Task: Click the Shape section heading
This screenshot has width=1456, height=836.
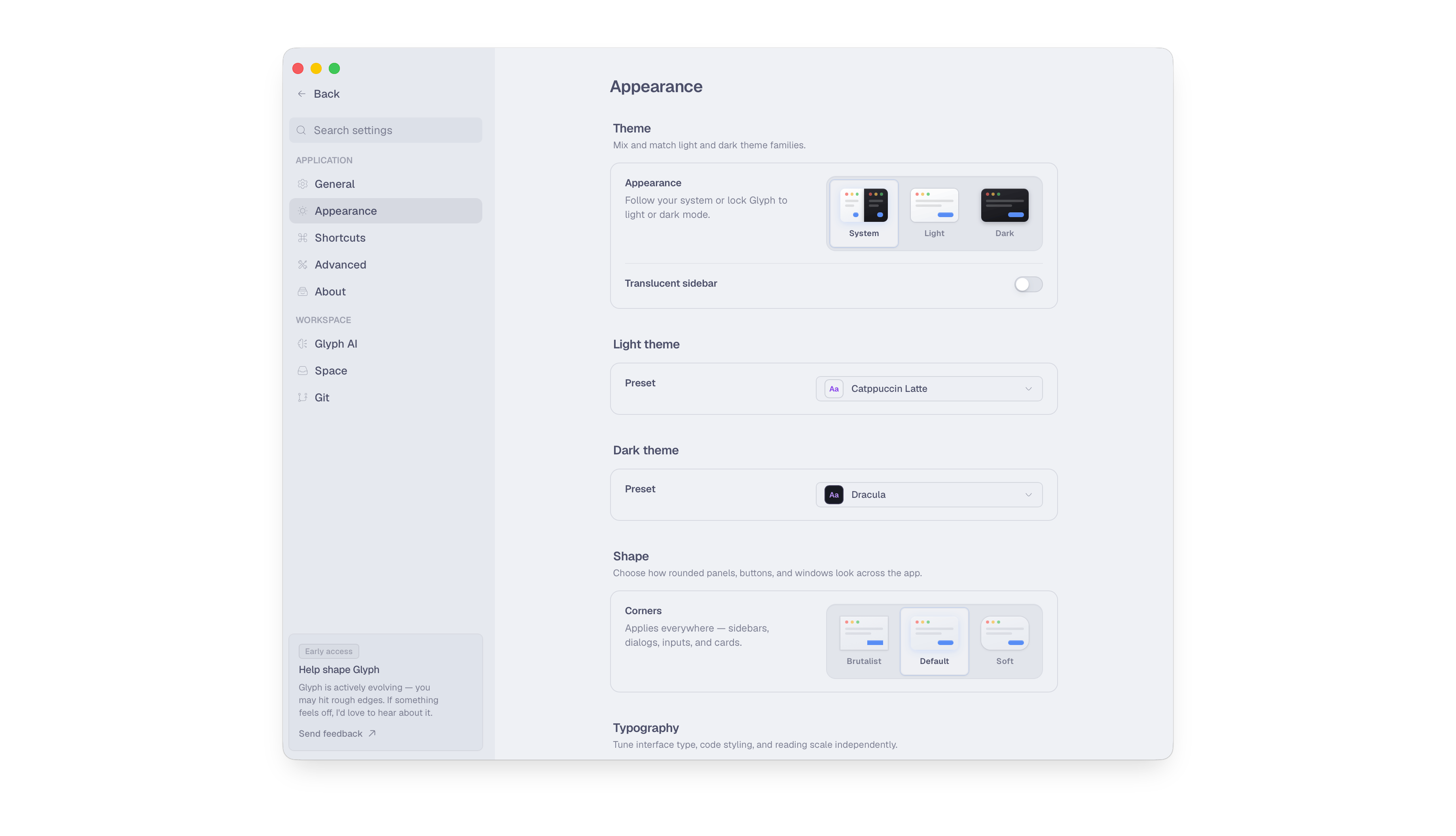Action: click(x=631, y=556)
